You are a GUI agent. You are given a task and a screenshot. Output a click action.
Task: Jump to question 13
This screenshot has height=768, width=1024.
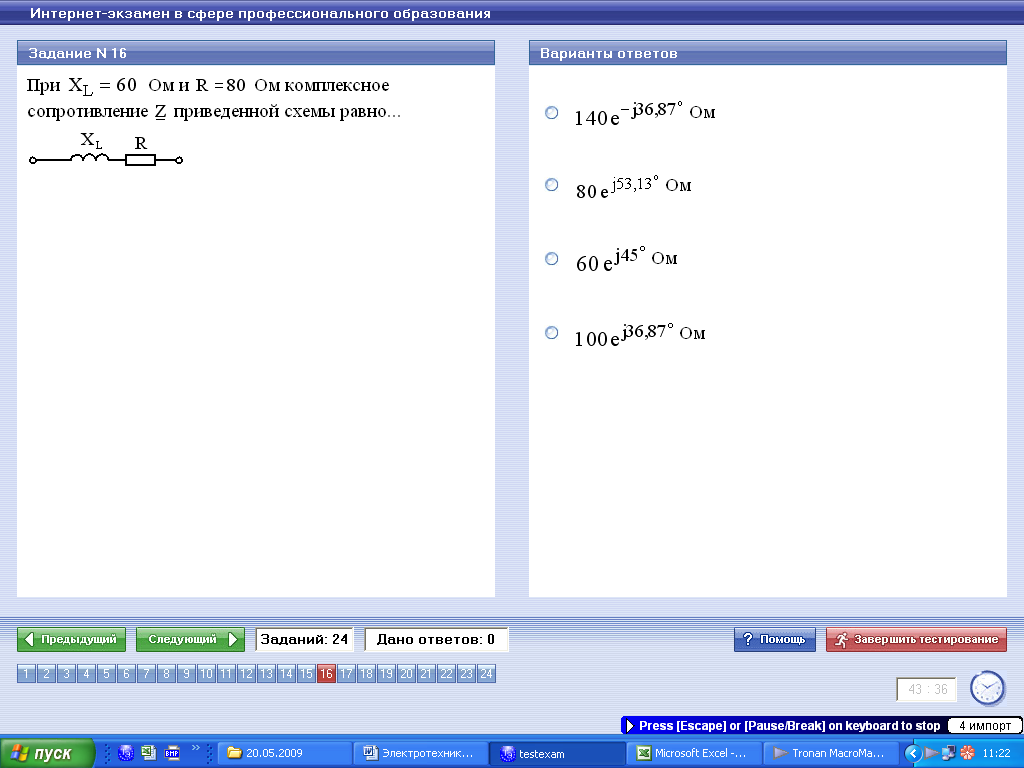point(266,673)
